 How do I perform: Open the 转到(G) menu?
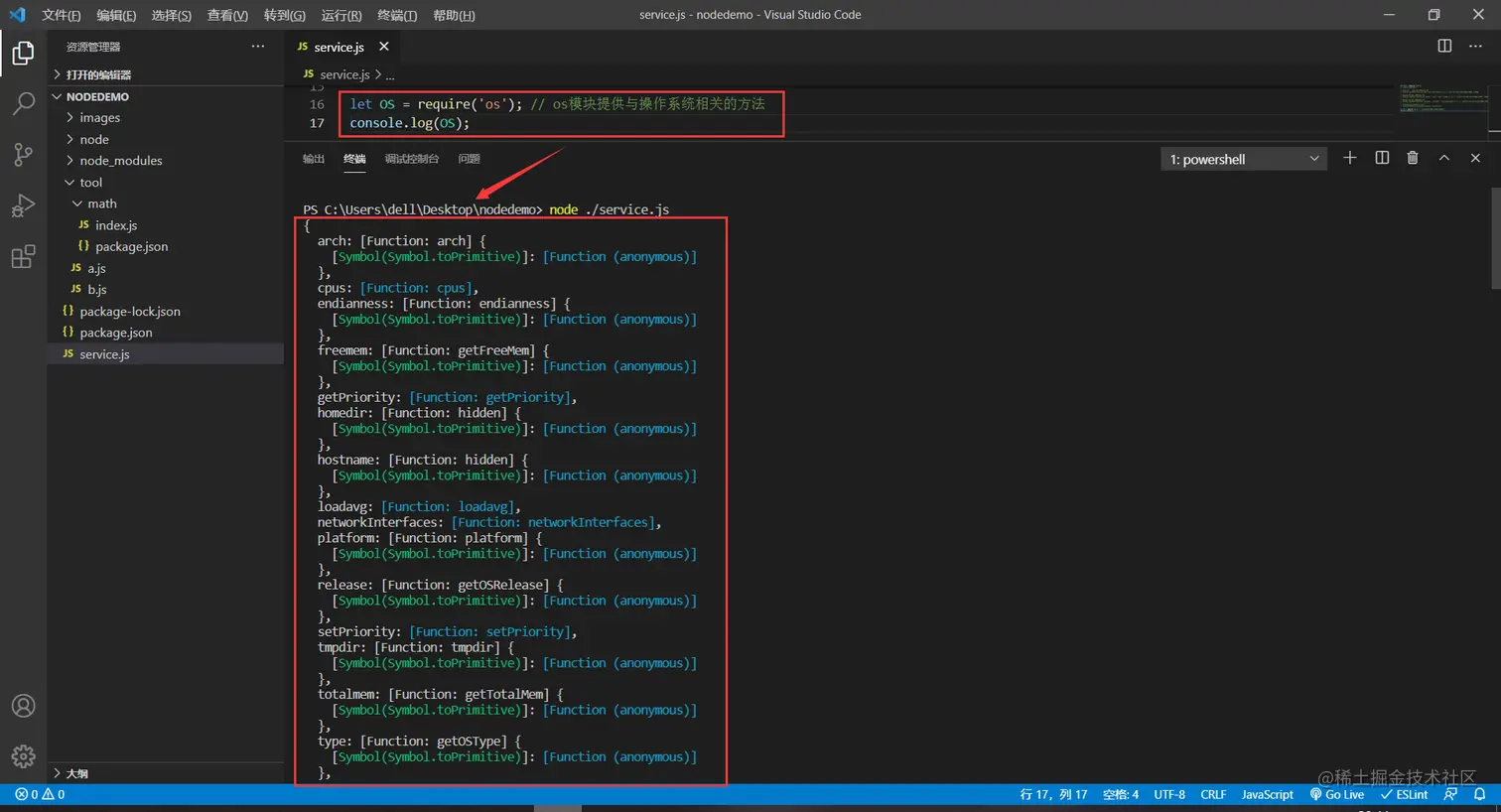(x=285, y=15)
